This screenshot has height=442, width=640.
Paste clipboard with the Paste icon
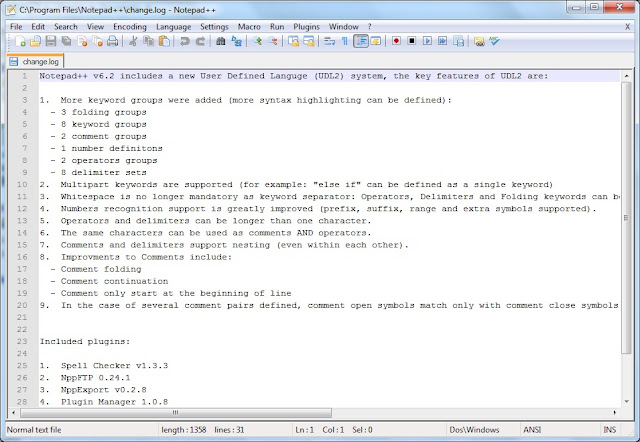coord(164,41)
